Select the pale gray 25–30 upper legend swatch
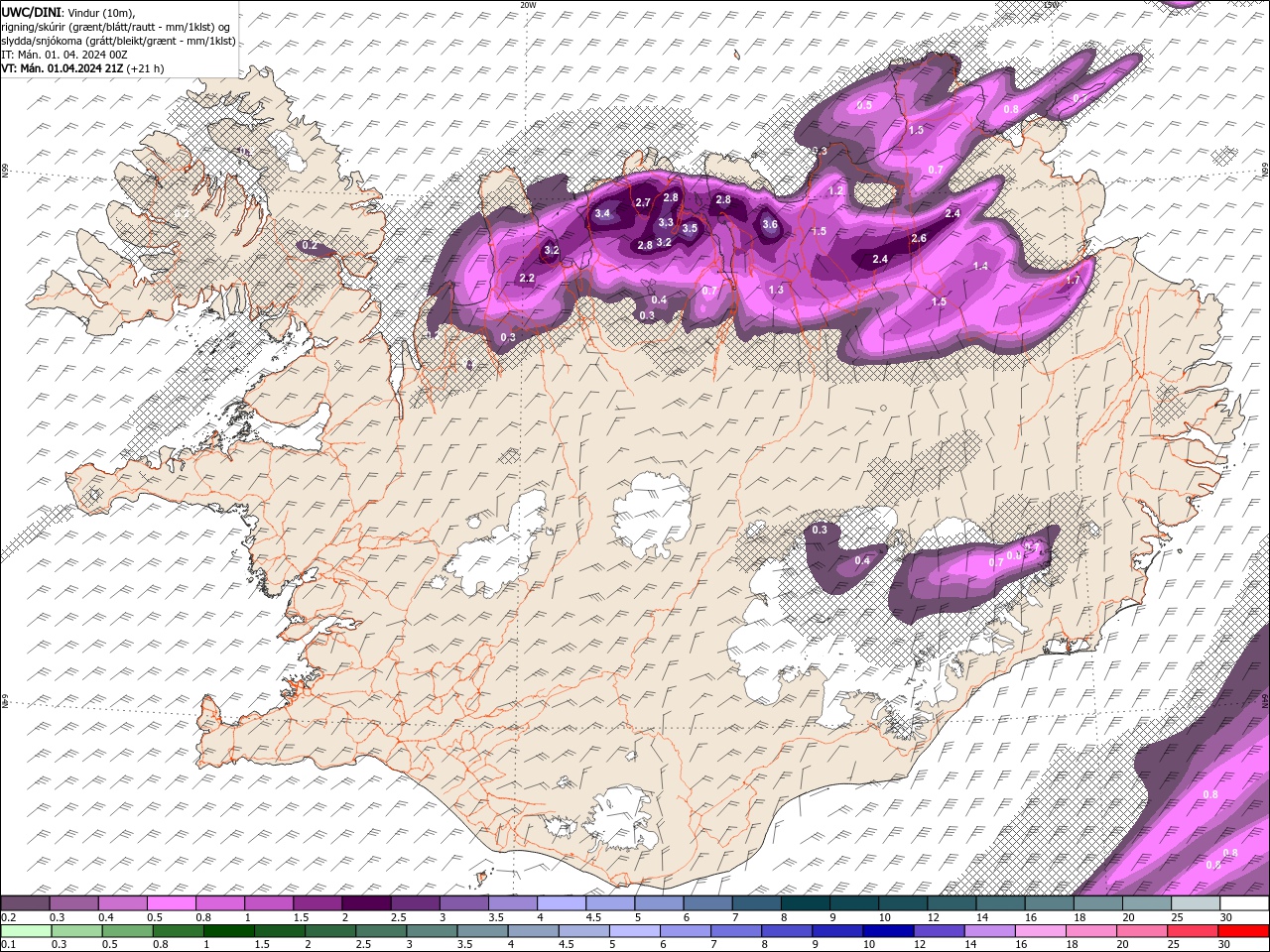Image resolution: width=1270 pixels, height=952 pixels. pos(1196,903)
